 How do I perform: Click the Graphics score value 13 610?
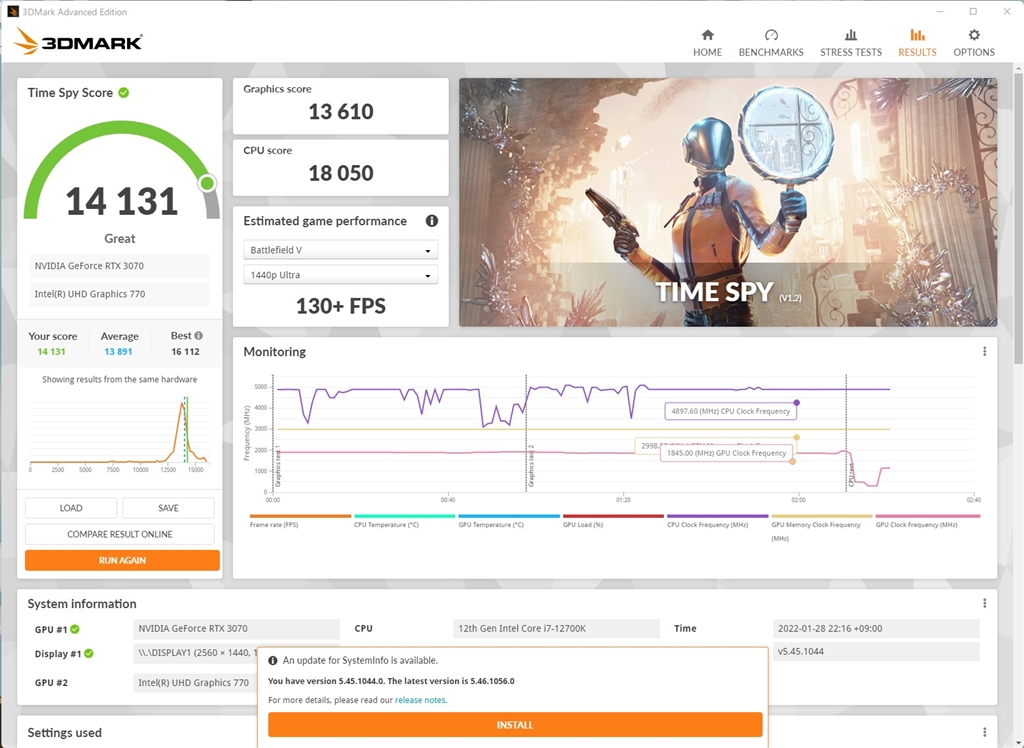(x=341, y=112)
